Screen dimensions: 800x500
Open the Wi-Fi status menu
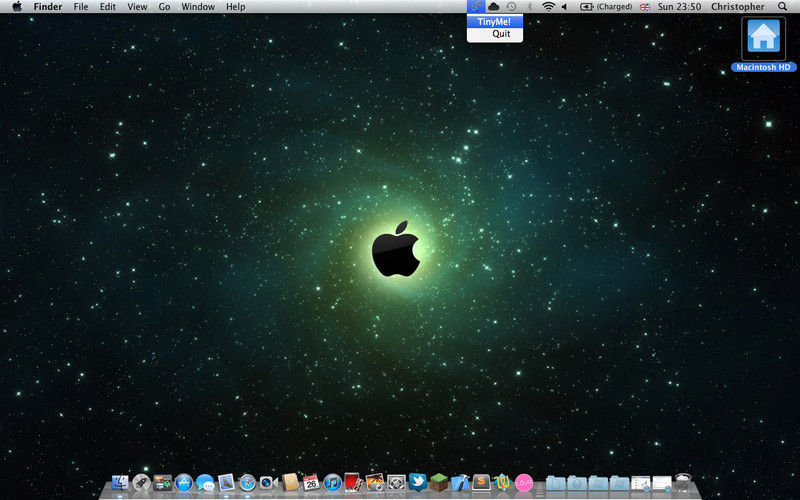pos(548,7)
